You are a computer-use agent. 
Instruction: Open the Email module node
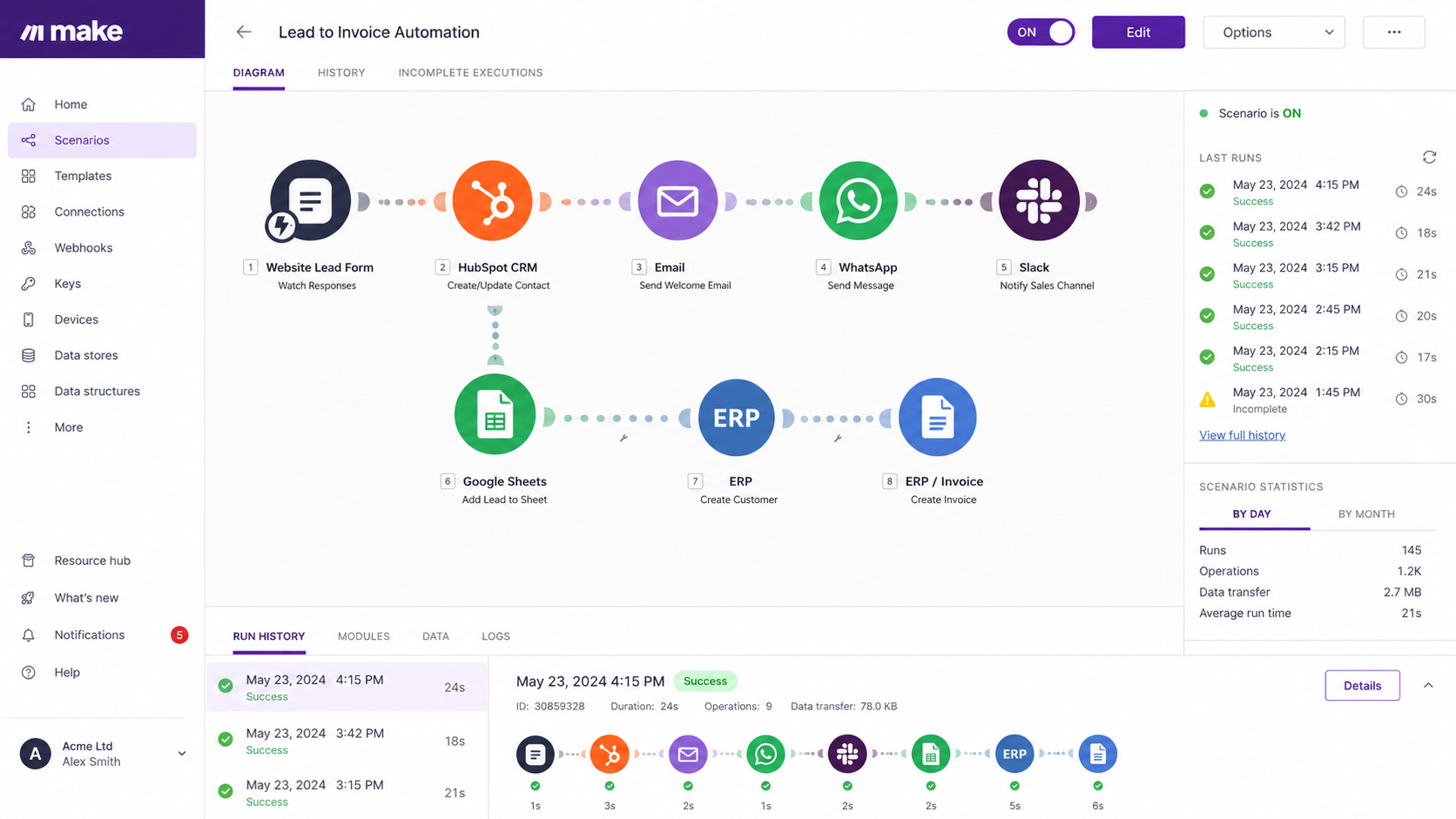coord(677,200)
